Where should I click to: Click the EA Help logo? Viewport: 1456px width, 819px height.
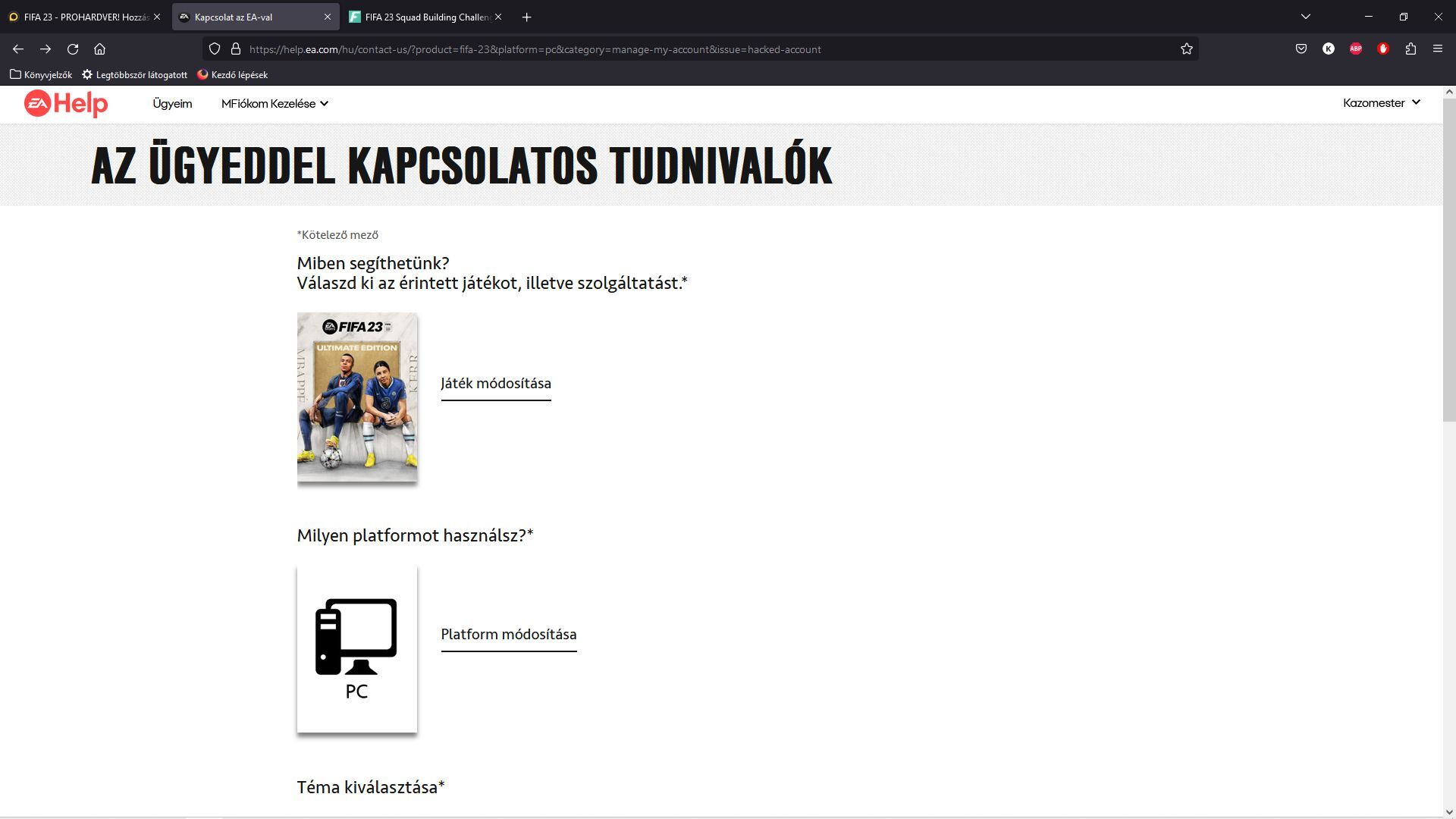coord(66,104)
